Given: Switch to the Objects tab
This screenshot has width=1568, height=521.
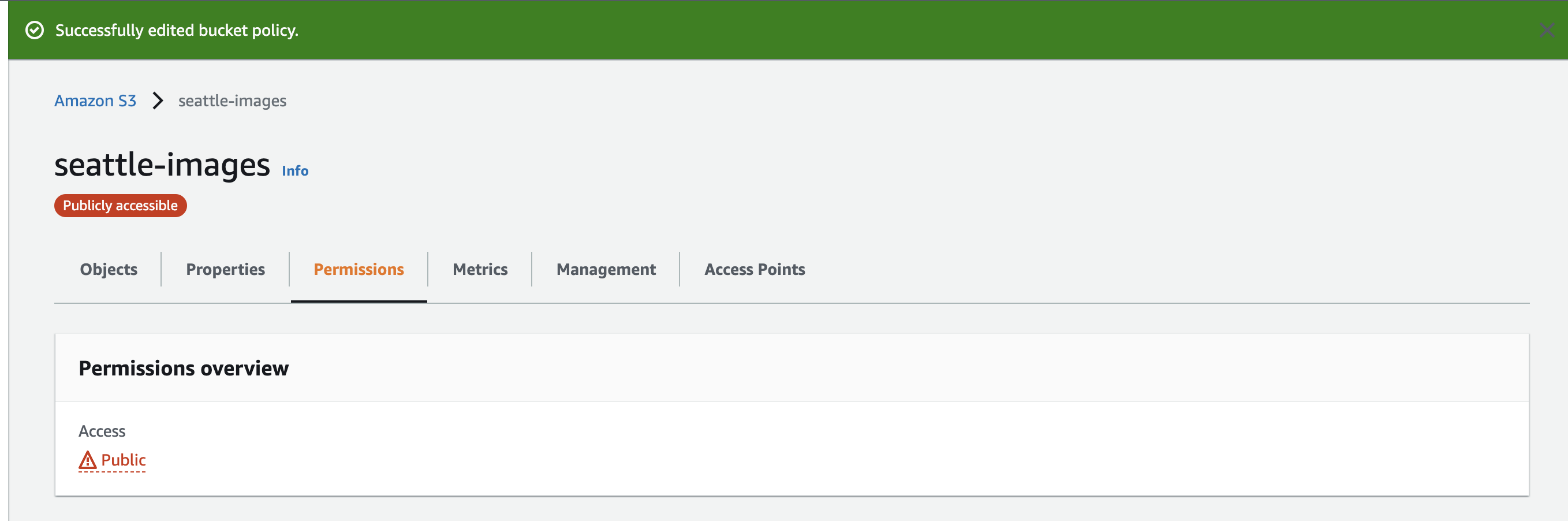Looking at the screenshot, I should coord(109,269).
